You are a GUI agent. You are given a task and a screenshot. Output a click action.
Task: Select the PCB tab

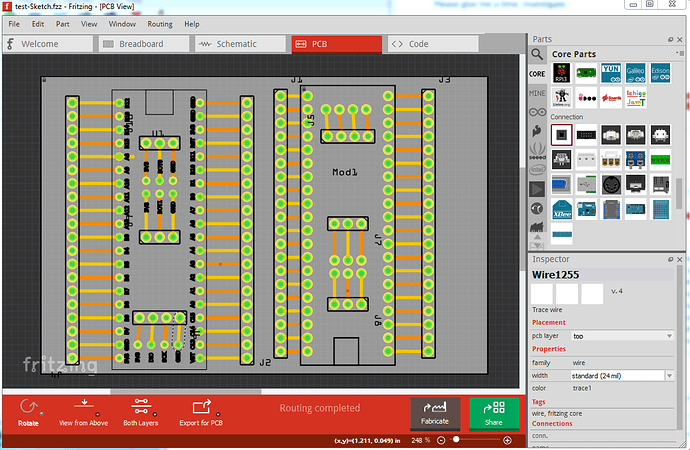[x=337, y=44]
